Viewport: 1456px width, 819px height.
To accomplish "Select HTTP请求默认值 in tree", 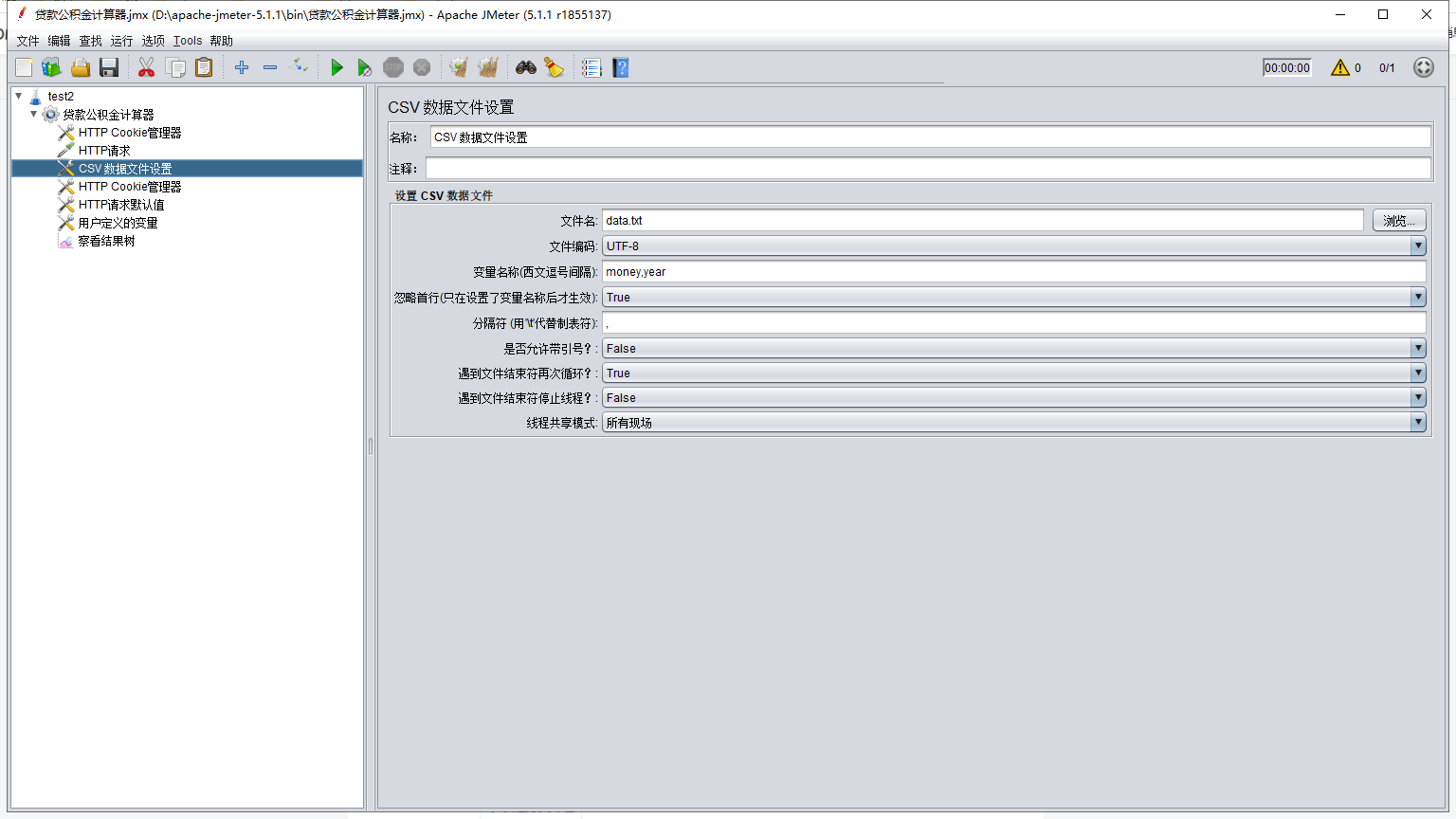I will (121, 205).
